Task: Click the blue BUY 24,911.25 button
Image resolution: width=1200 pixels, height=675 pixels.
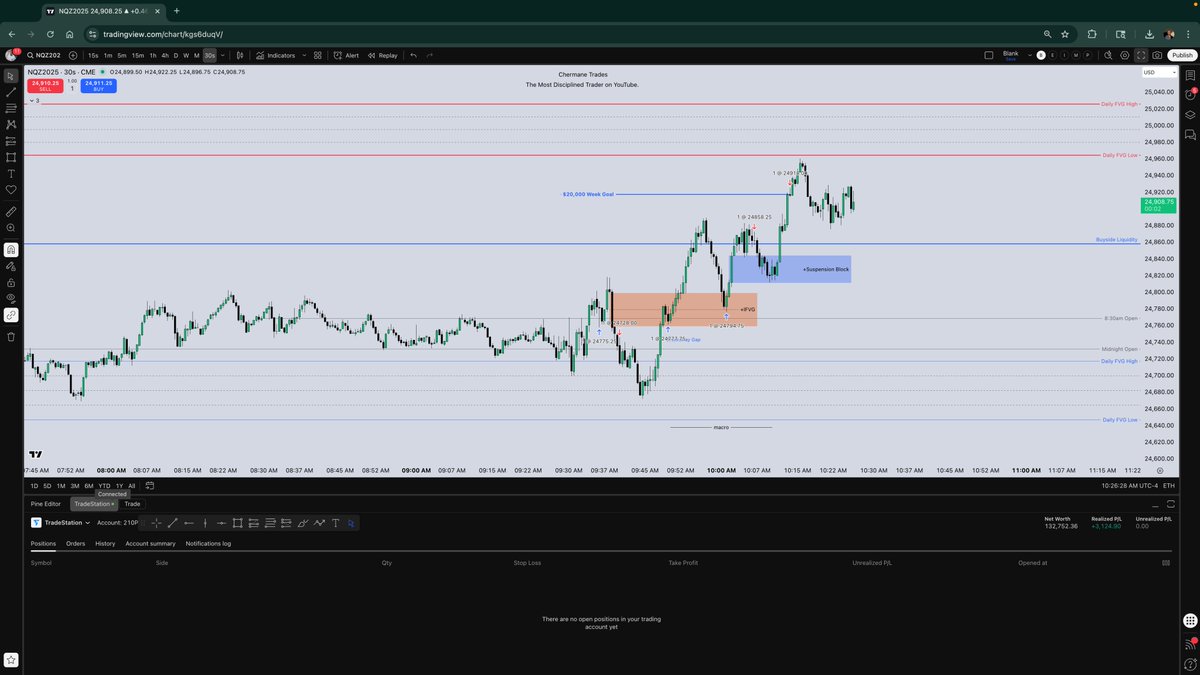Action: pyautogui.click(x=98, y=86)
